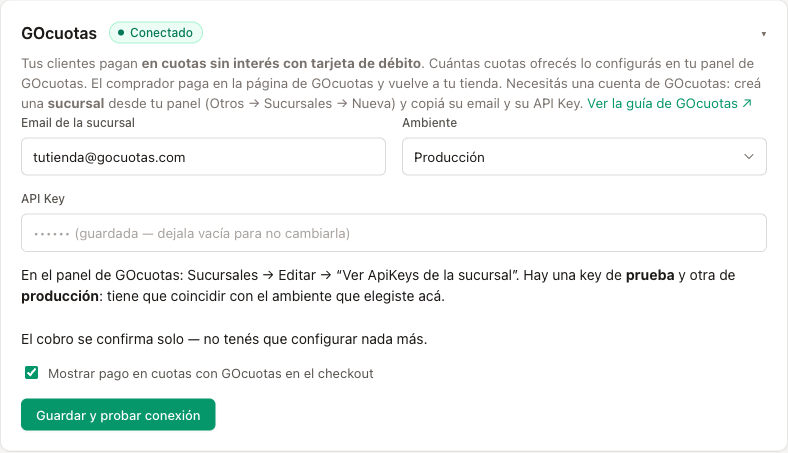Image resolution: width=788 pixels, height=453 pixels.
Task: Click the GOcuotas heading
Action: click(x=59, y=33)
